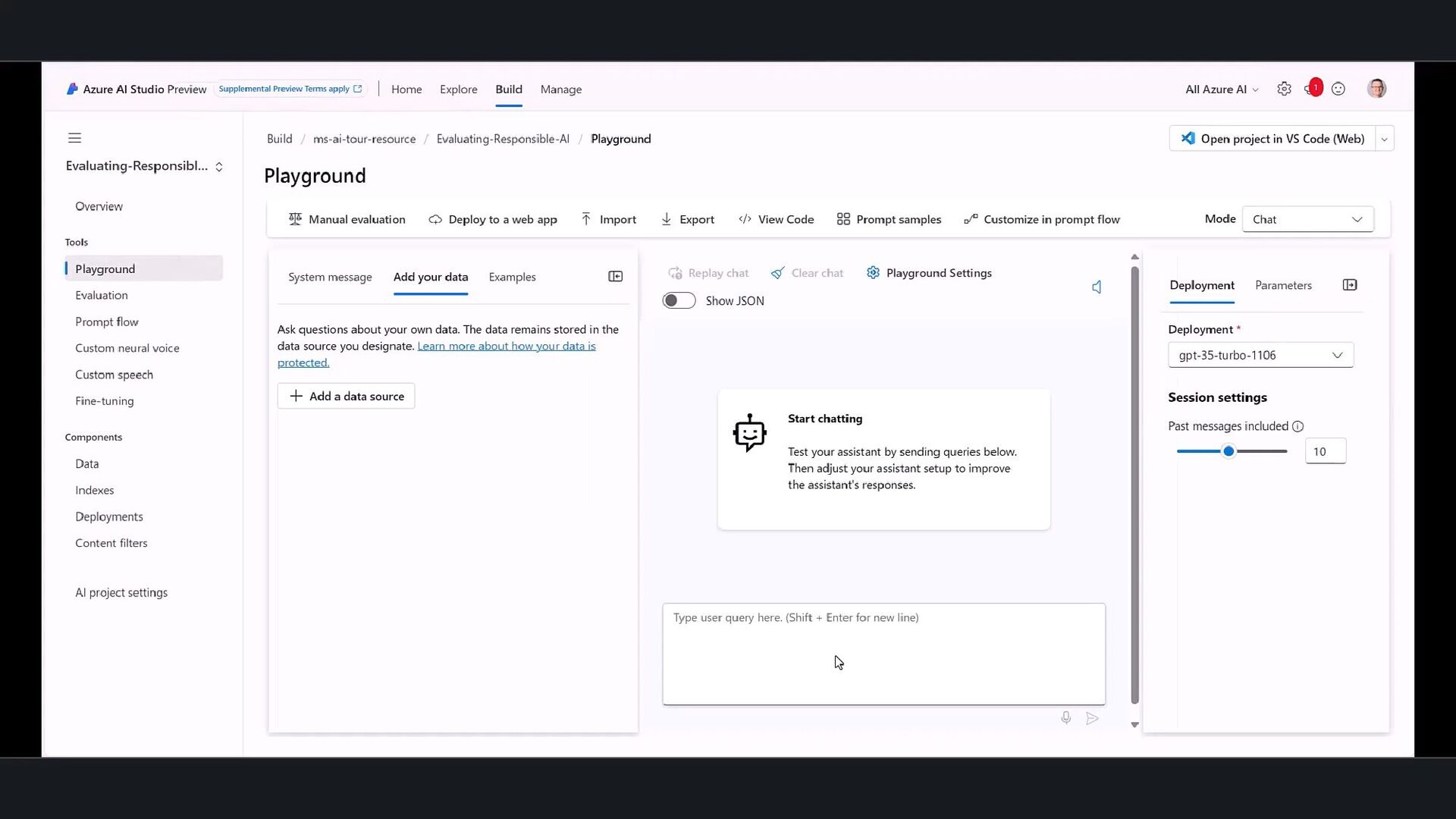Expand the All Azure AI selector
The height and width of the screenshot is (819, 1456).
[x=1222, y=89]
